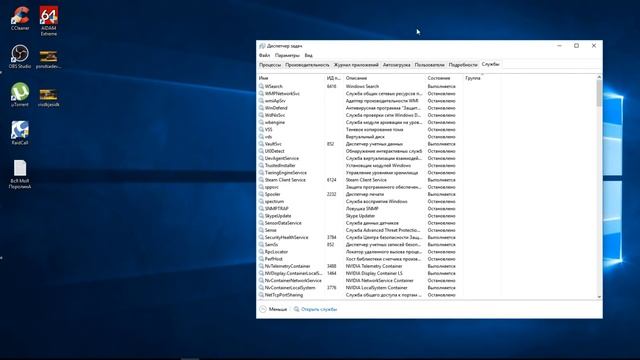Click the Открыть службы link
The width and height of the screenshot is (640, 360).
click(x=319, y=309)
